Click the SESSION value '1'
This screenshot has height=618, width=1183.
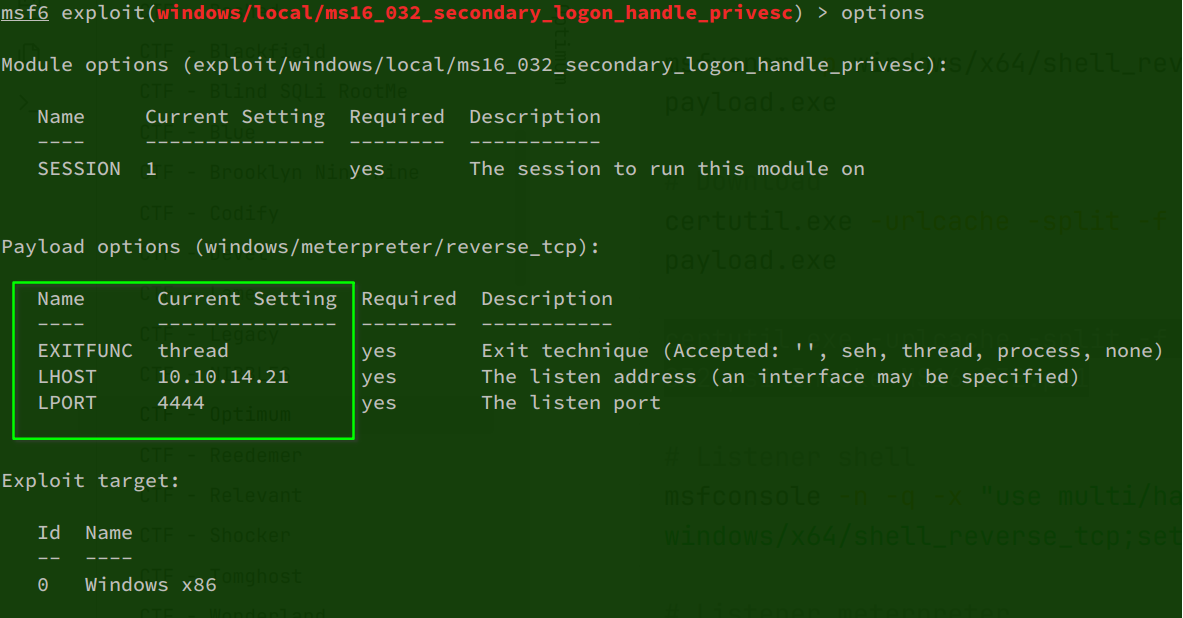point(151,169)
